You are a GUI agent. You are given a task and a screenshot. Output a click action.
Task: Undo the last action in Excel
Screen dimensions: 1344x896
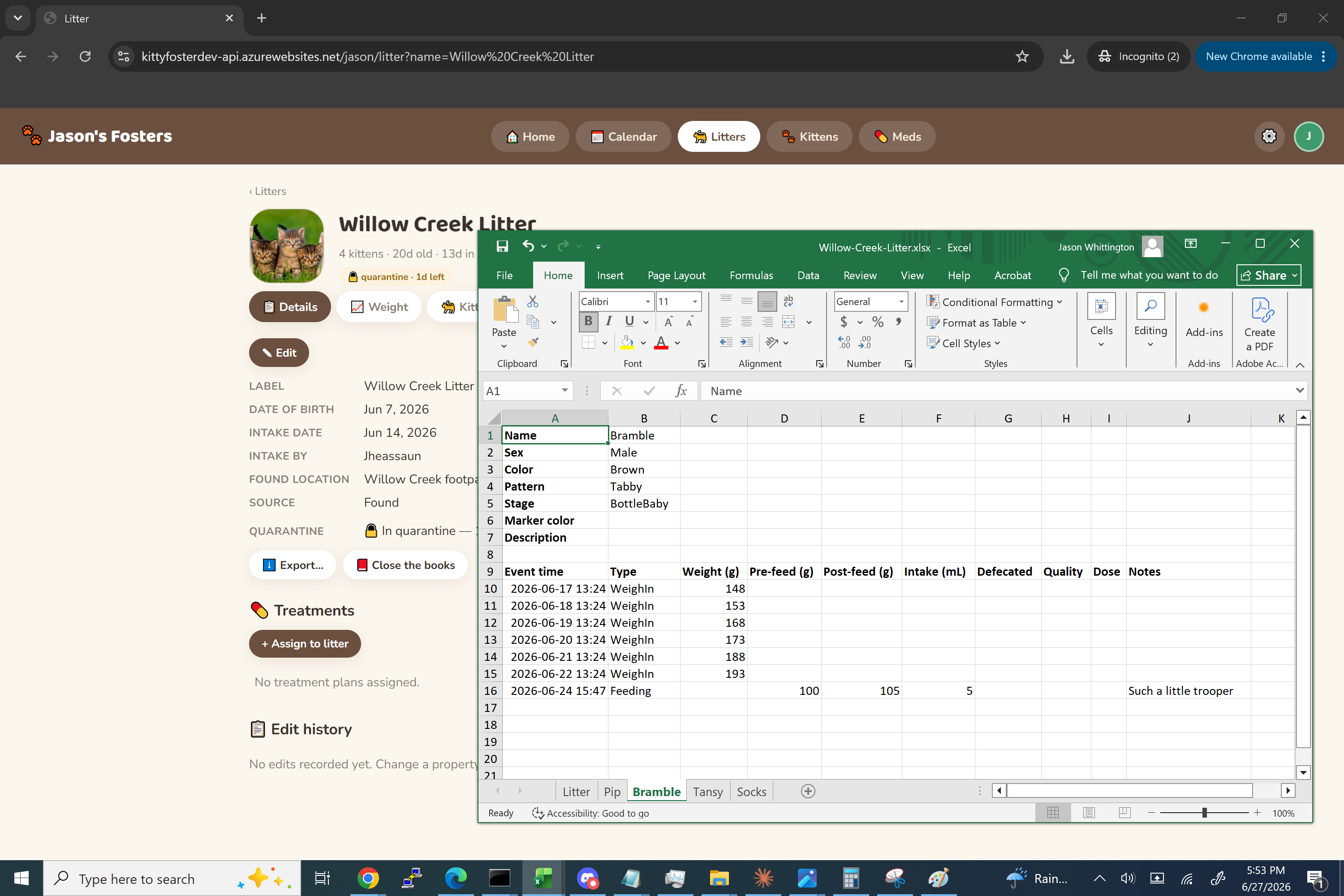528,246
